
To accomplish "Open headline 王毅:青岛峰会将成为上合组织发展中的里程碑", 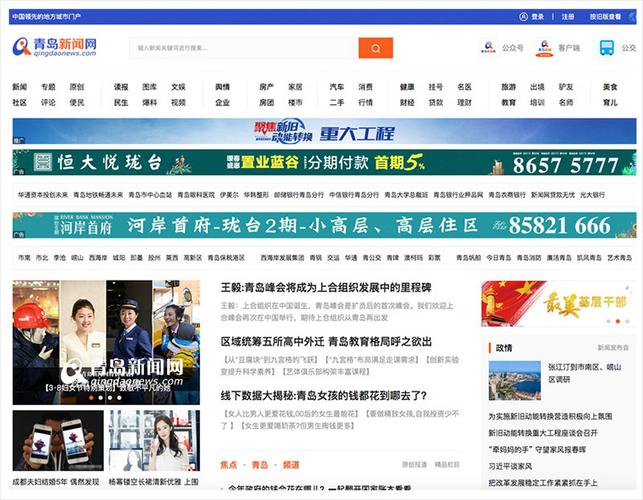I will pos(326,288).
